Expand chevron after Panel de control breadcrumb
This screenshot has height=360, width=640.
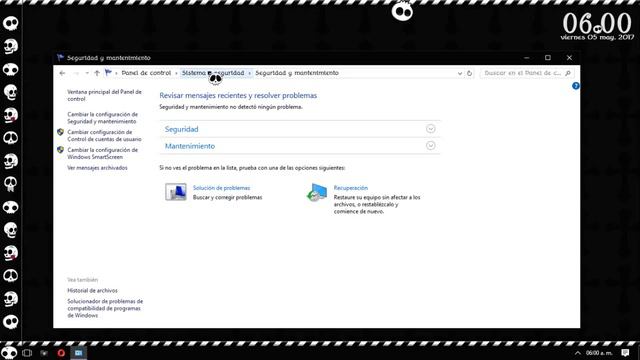176,73
